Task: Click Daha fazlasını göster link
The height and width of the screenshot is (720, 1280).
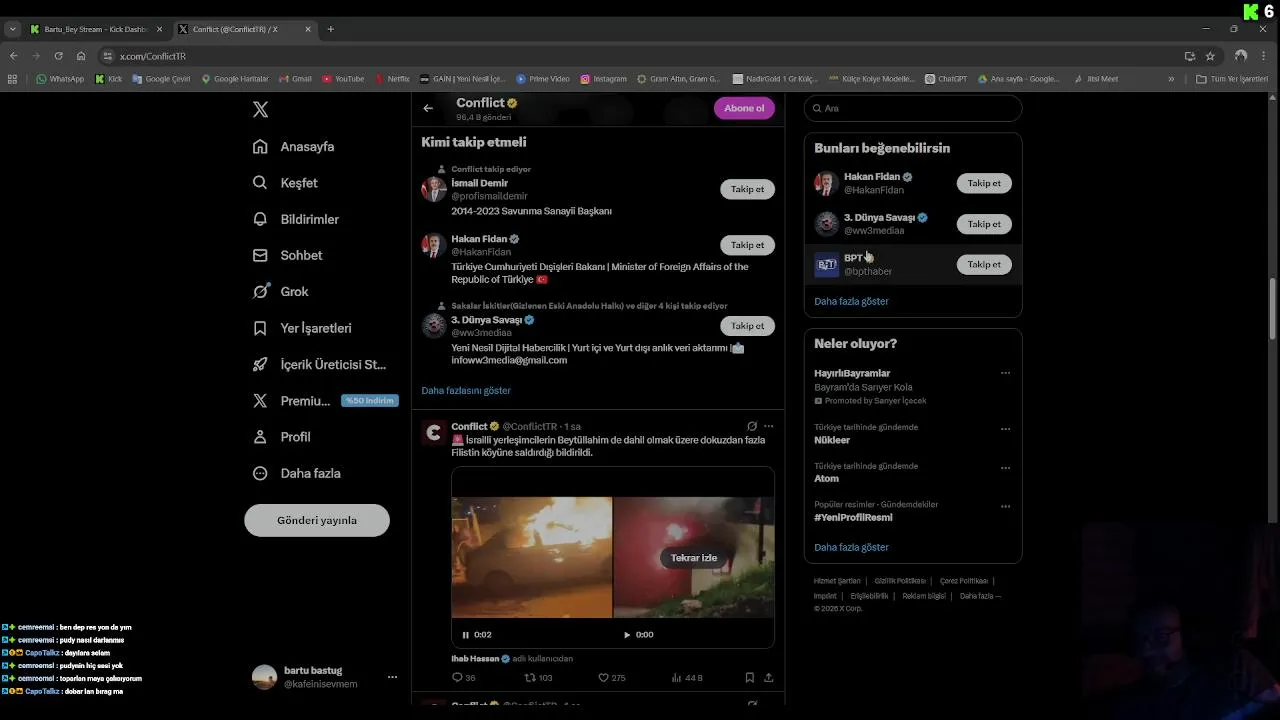Action: (466, 390)
